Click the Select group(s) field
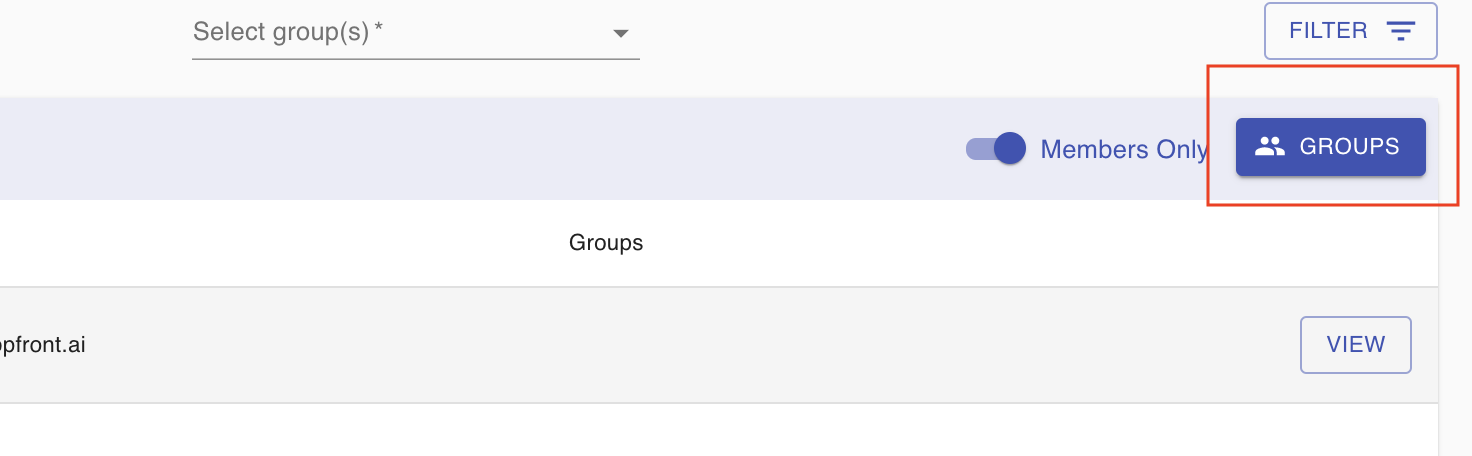 (x=416, y=33)
